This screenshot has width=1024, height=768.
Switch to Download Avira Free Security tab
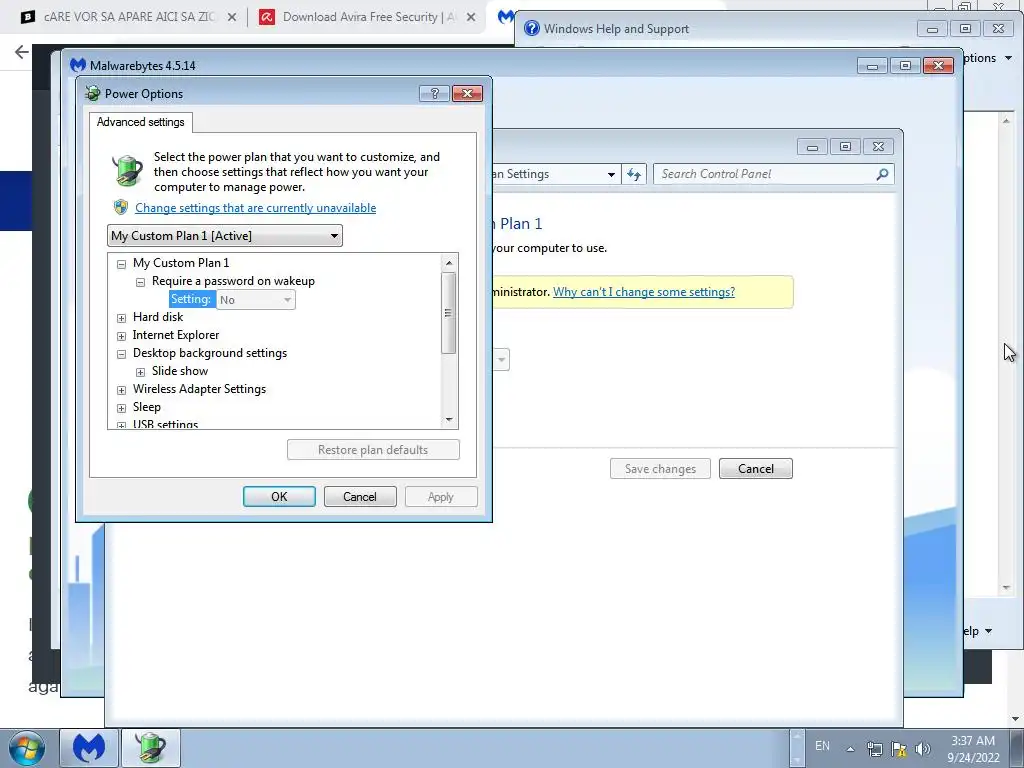click(x=369, y=18)
